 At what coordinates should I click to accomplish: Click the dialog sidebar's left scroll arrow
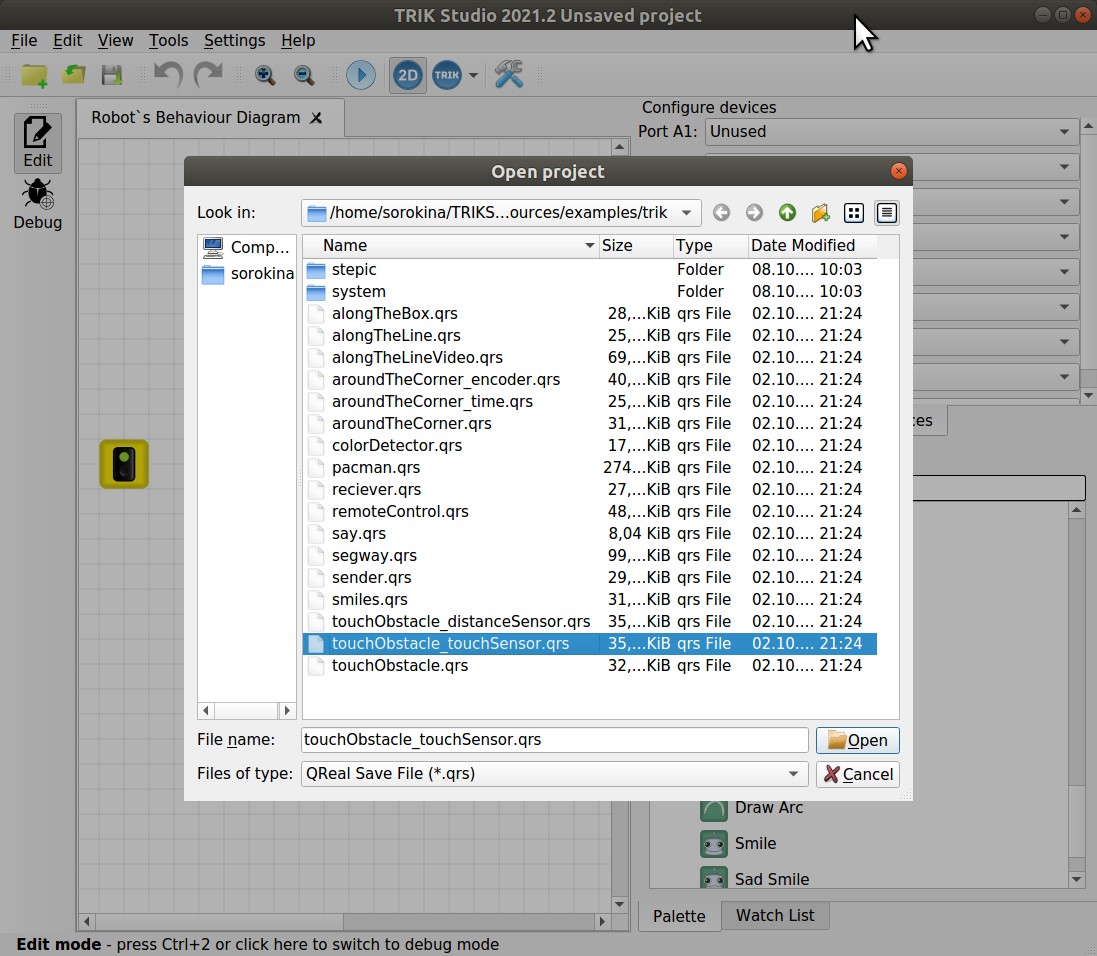pyautogui.click(x=206, y=710)
